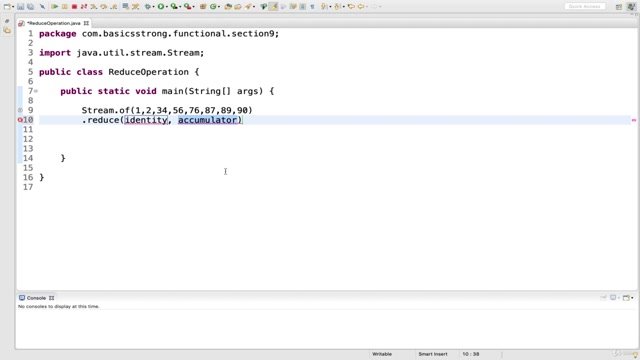Image resolution: width=640 pixels, height=360 pixels.
Task: Expand the Run dropdown arrow
Action: (167, 7)
